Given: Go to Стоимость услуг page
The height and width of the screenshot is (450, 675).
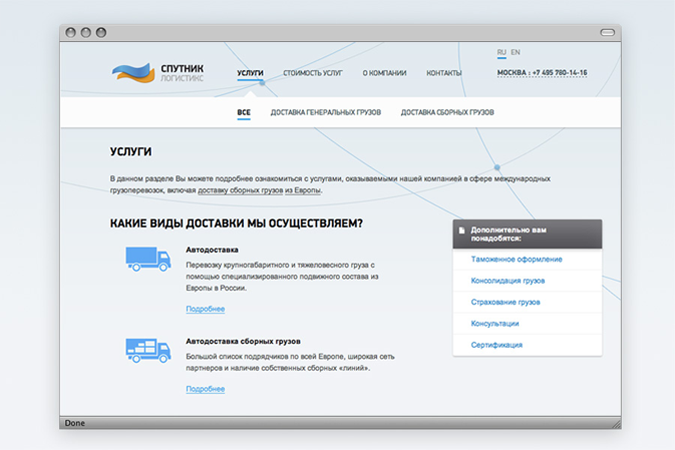Looking at the screenshot, I should (x=312, y=73).
